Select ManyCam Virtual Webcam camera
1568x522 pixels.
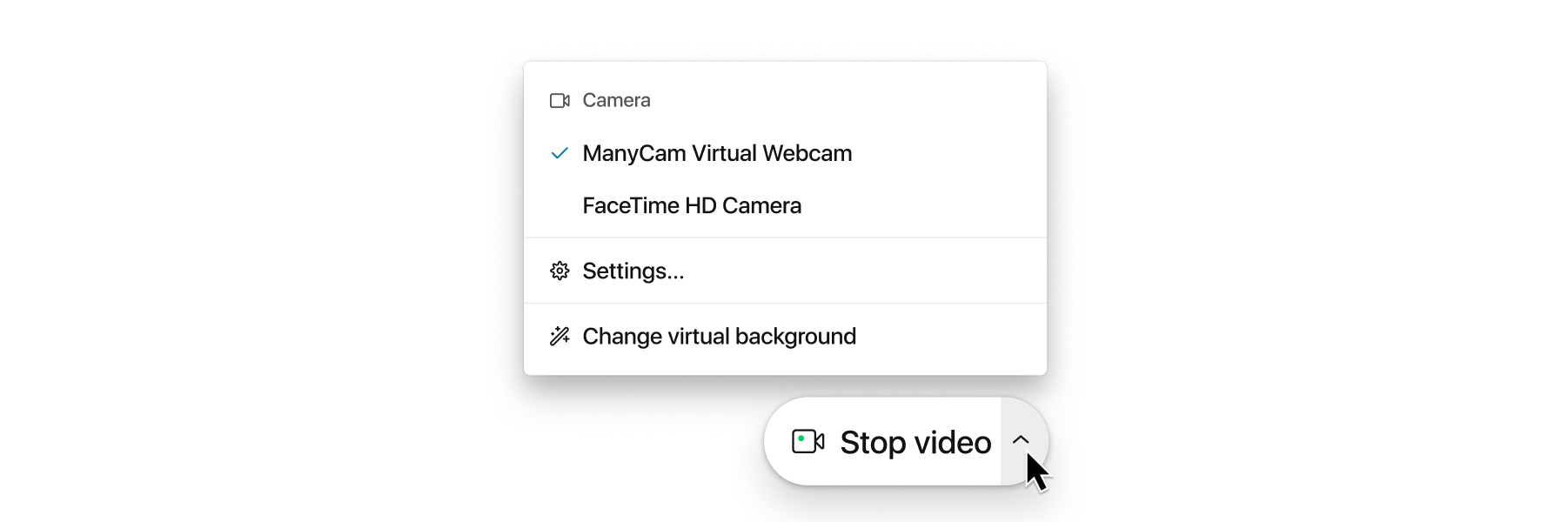click(x=785, y=153)
